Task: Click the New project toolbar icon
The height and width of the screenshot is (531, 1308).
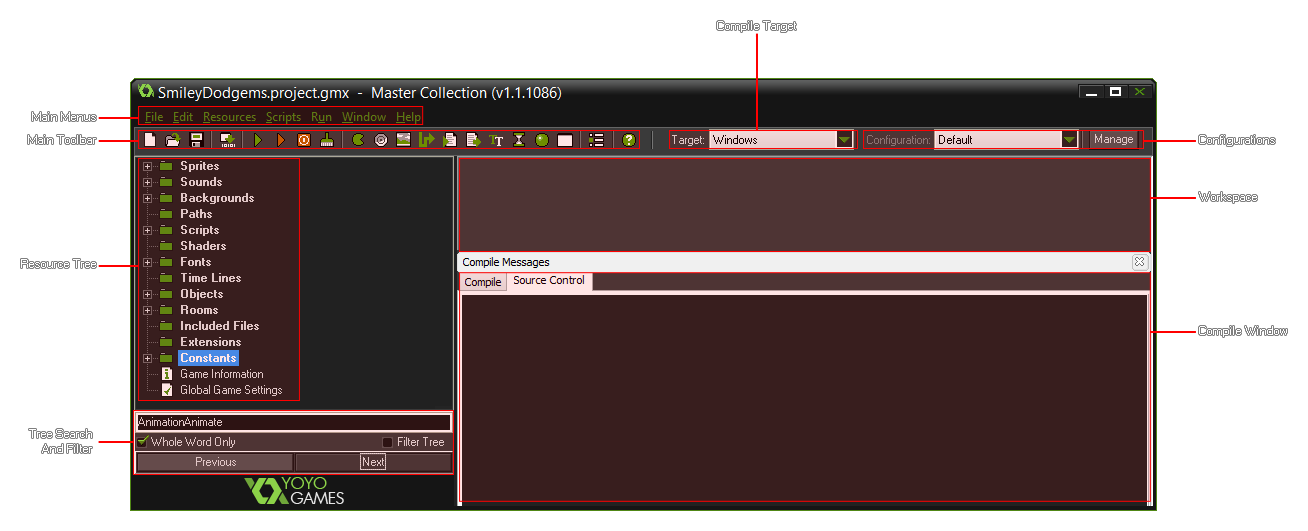Action: coord(150,140)
